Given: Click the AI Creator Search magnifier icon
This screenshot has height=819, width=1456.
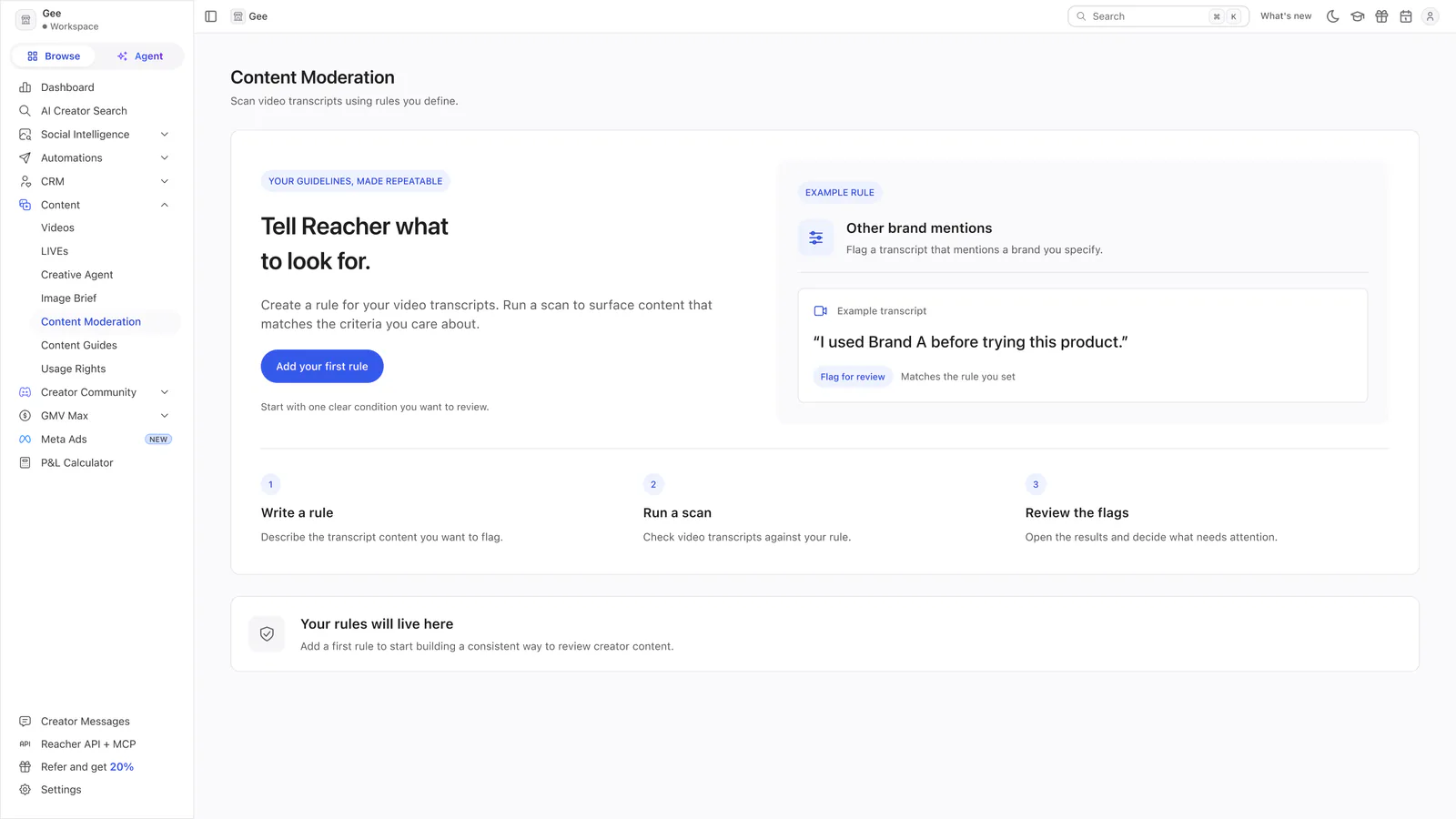Looking at the screenshot, I should click(x=25, y=111).
